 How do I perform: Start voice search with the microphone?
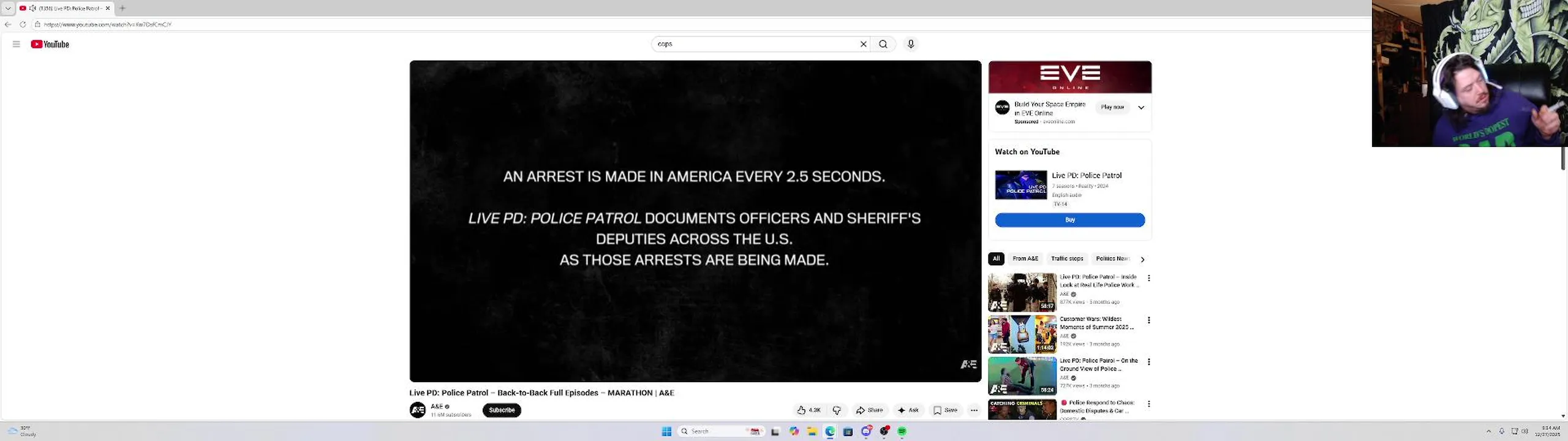[x=911, y=44]
